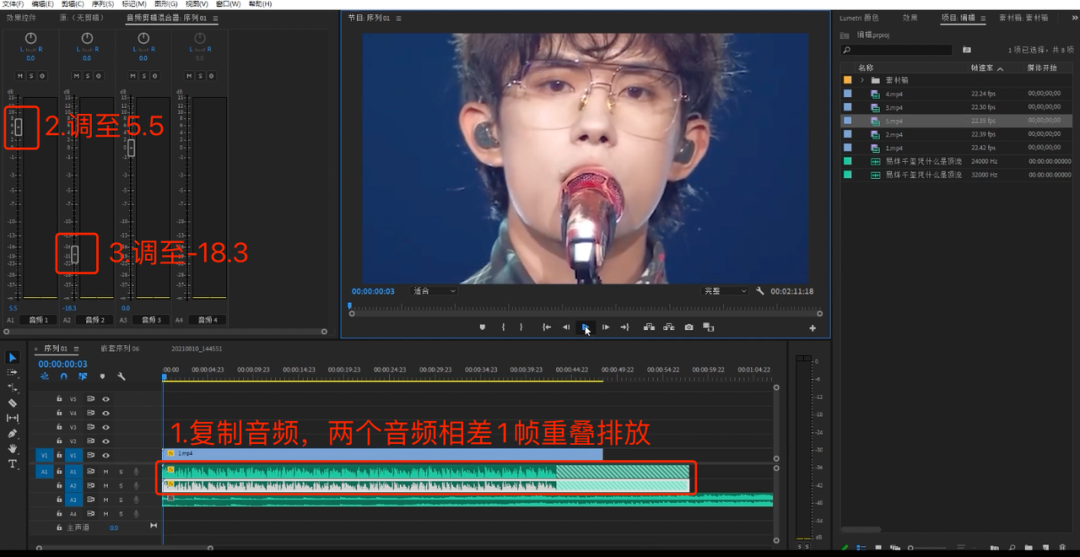This screenshot has height=557, width=1080.
Task: Open the 文件(F) menu
Action: 13,3
